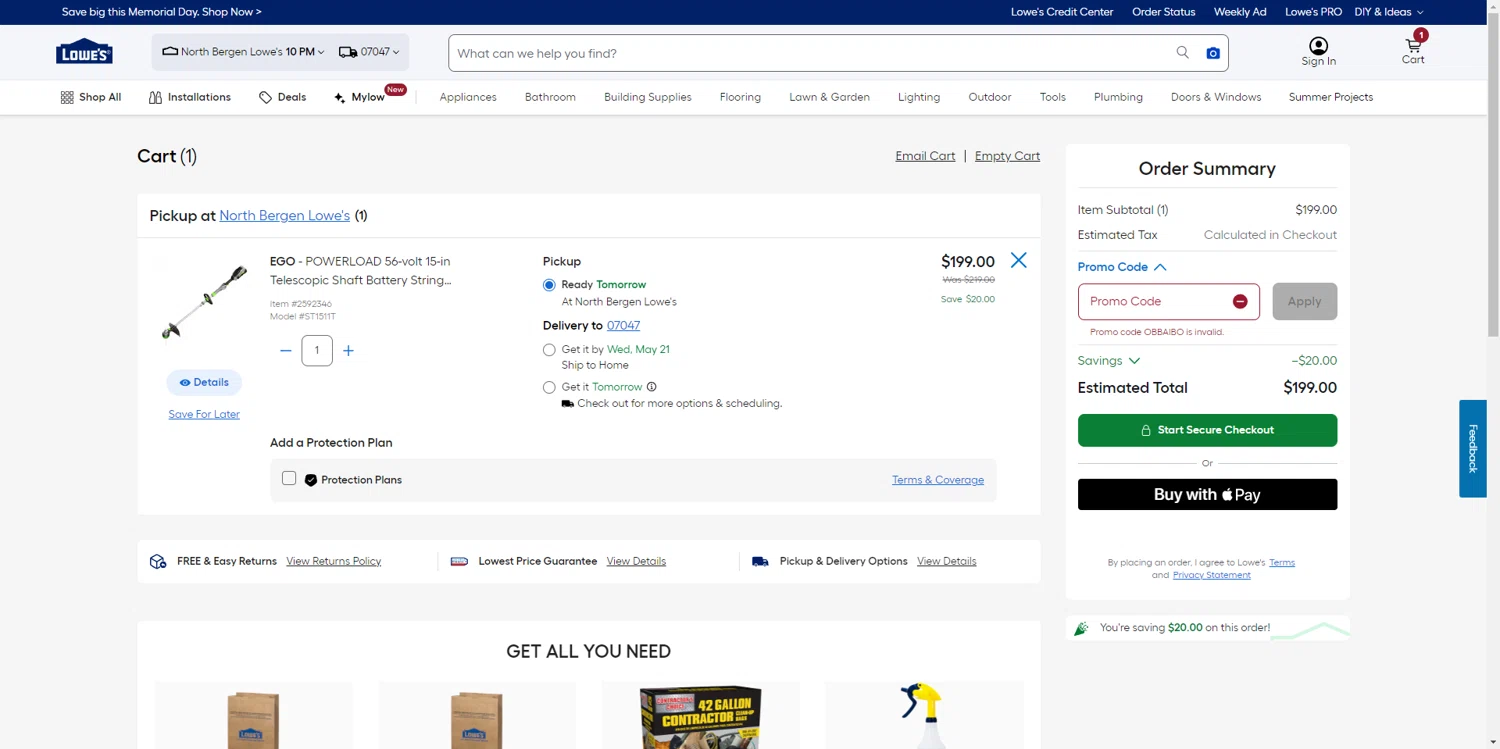Click Free & Easy Returns box icon
The width and height of the screenshot is (1500, 749).
click(158, 561)
